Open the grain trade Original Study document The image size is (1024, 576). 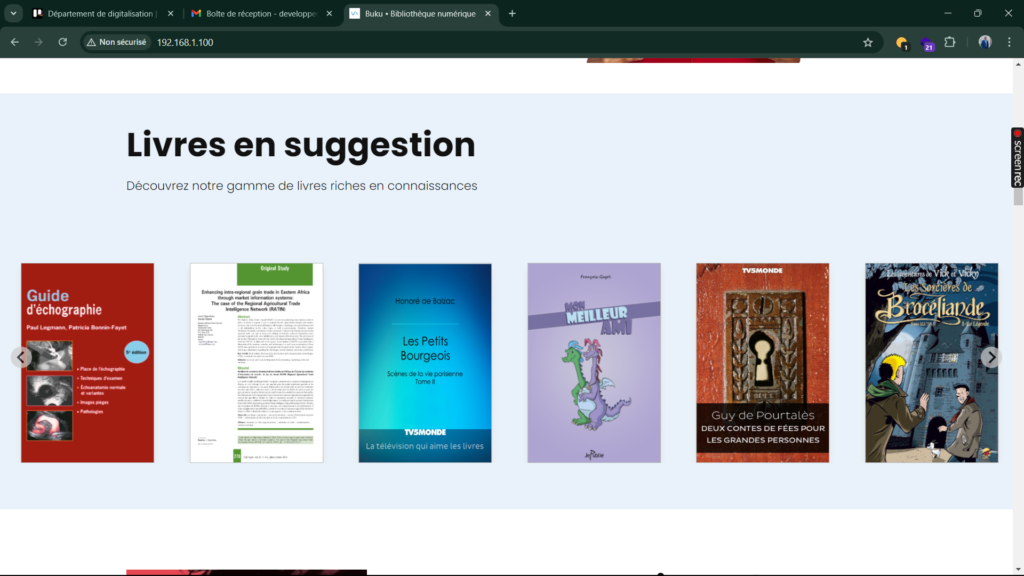point(257,363)
